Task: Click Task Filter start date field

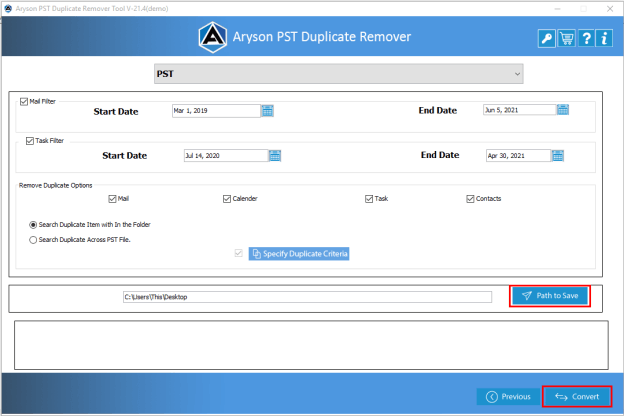Action: tap(226, 156)
